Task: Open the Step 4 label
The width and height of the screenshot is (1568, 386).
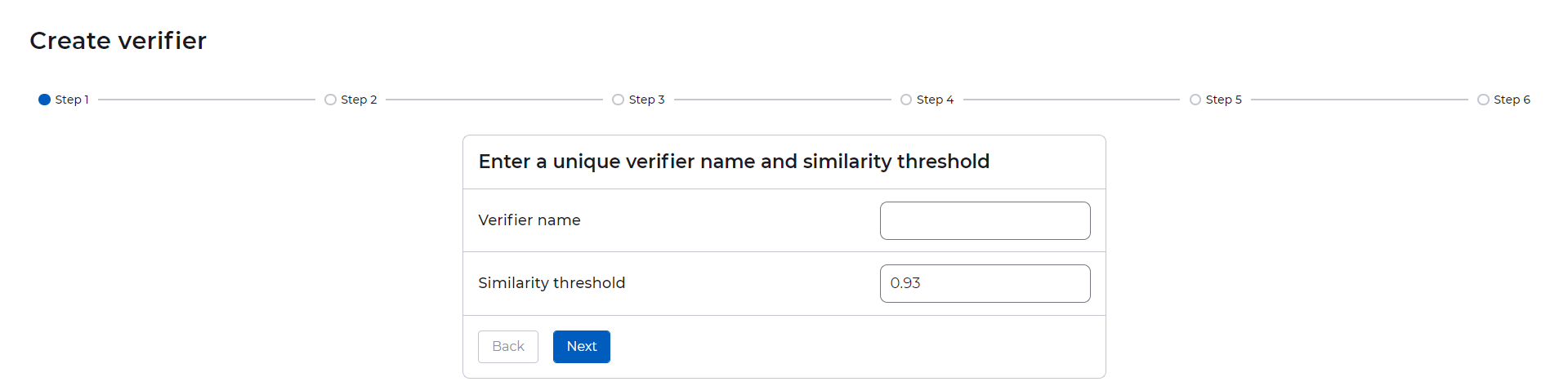Action: (935, 100)
